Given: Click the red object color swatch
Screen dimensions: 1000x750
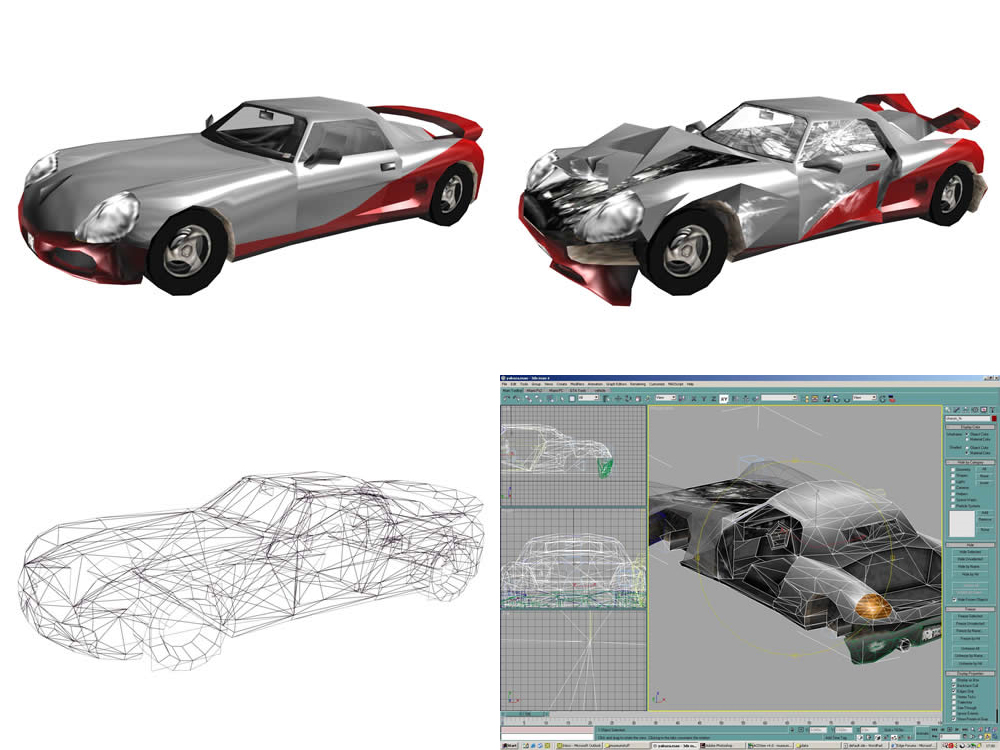Looking at the screenshot, I should (x=994, y=418).
